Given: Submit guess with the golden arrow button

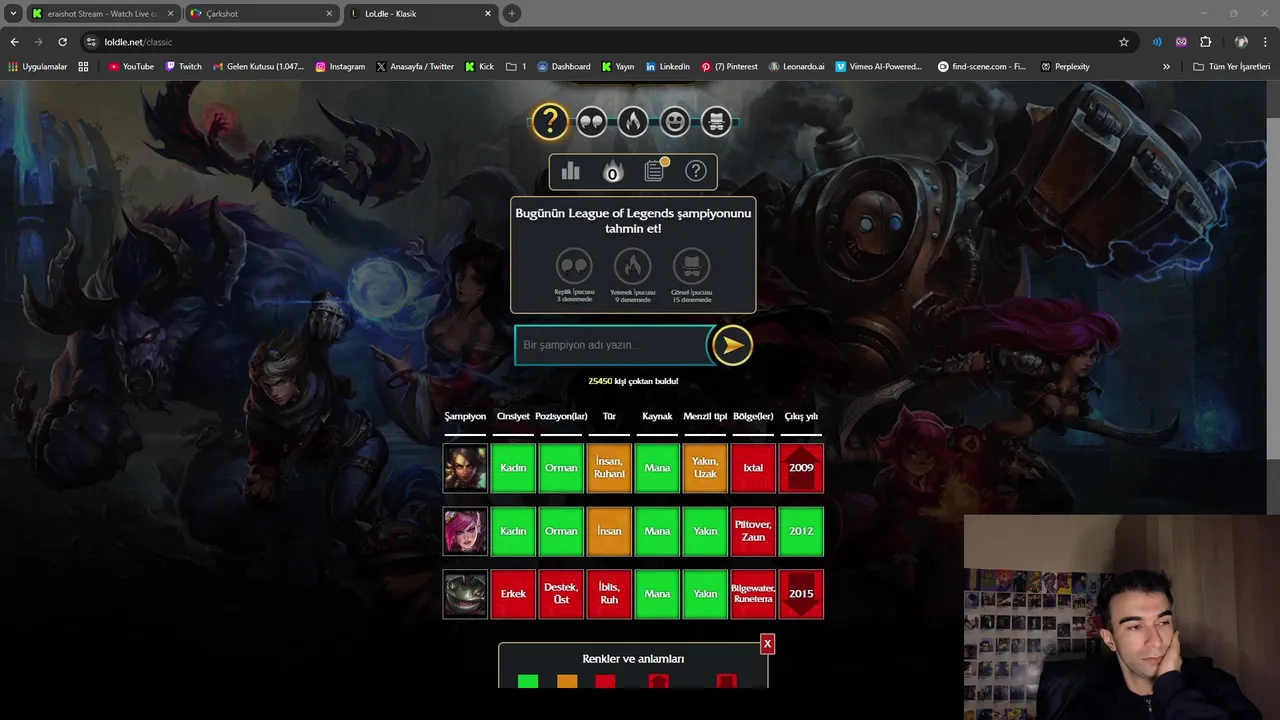Looking at the screenshot, I should pyautogui.click(x=732, y=345).
